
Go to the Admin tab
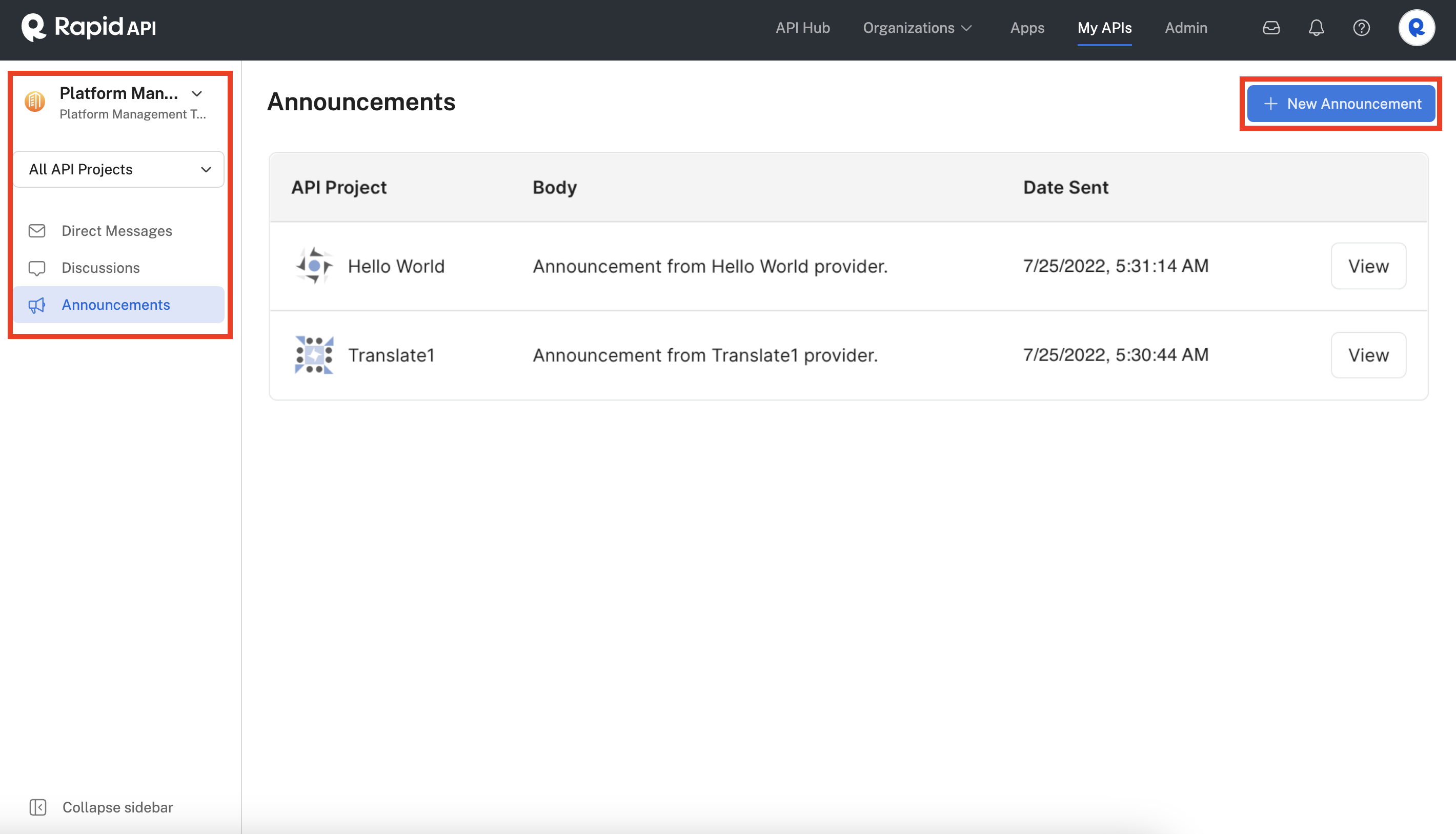pos(1186,28)
